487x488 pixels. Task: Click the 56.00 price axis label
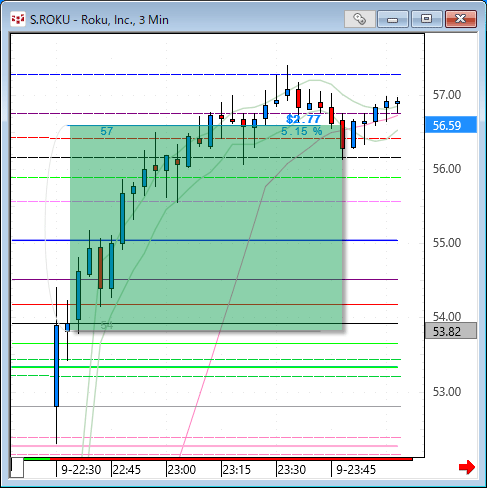coord(447,169)
